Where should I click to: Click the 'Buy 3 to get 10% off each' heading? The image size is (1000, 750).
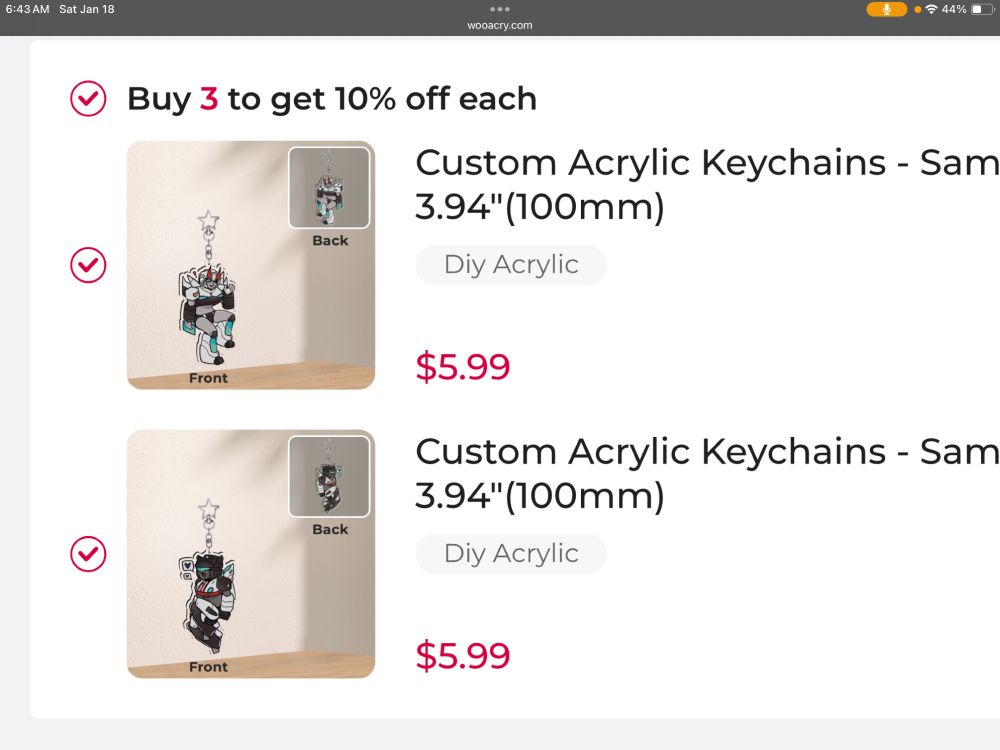click(332, 99)
